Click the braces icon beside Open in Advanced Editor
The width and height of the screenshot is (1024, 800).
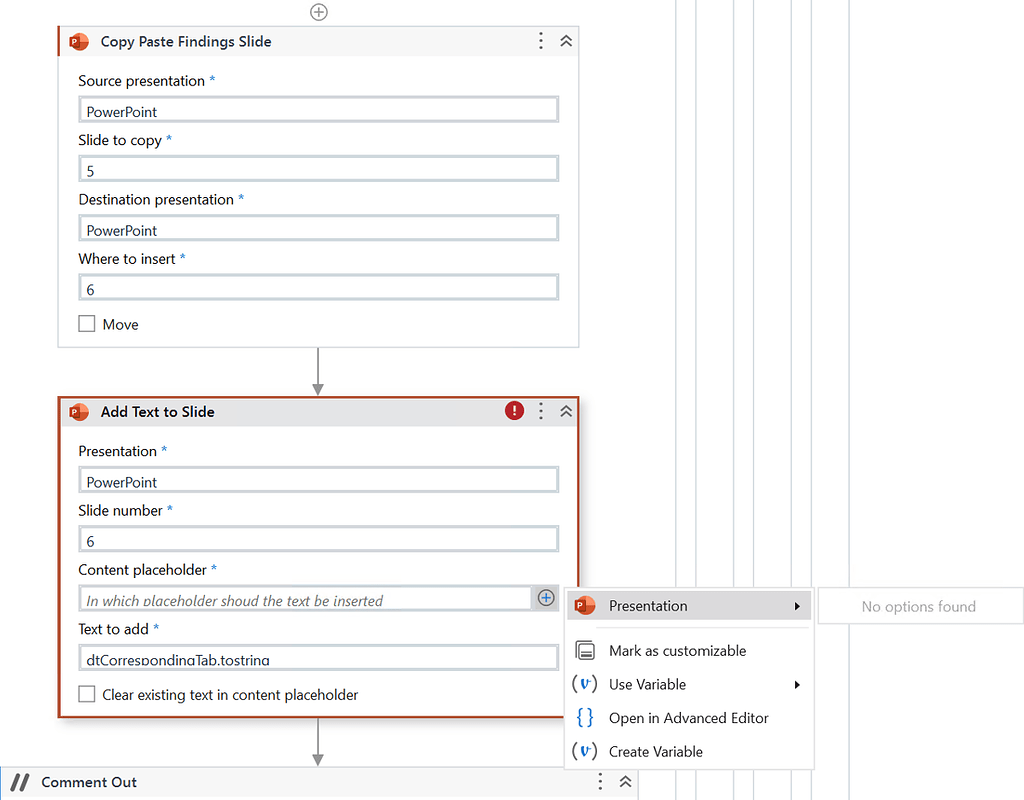click(584, 718)
